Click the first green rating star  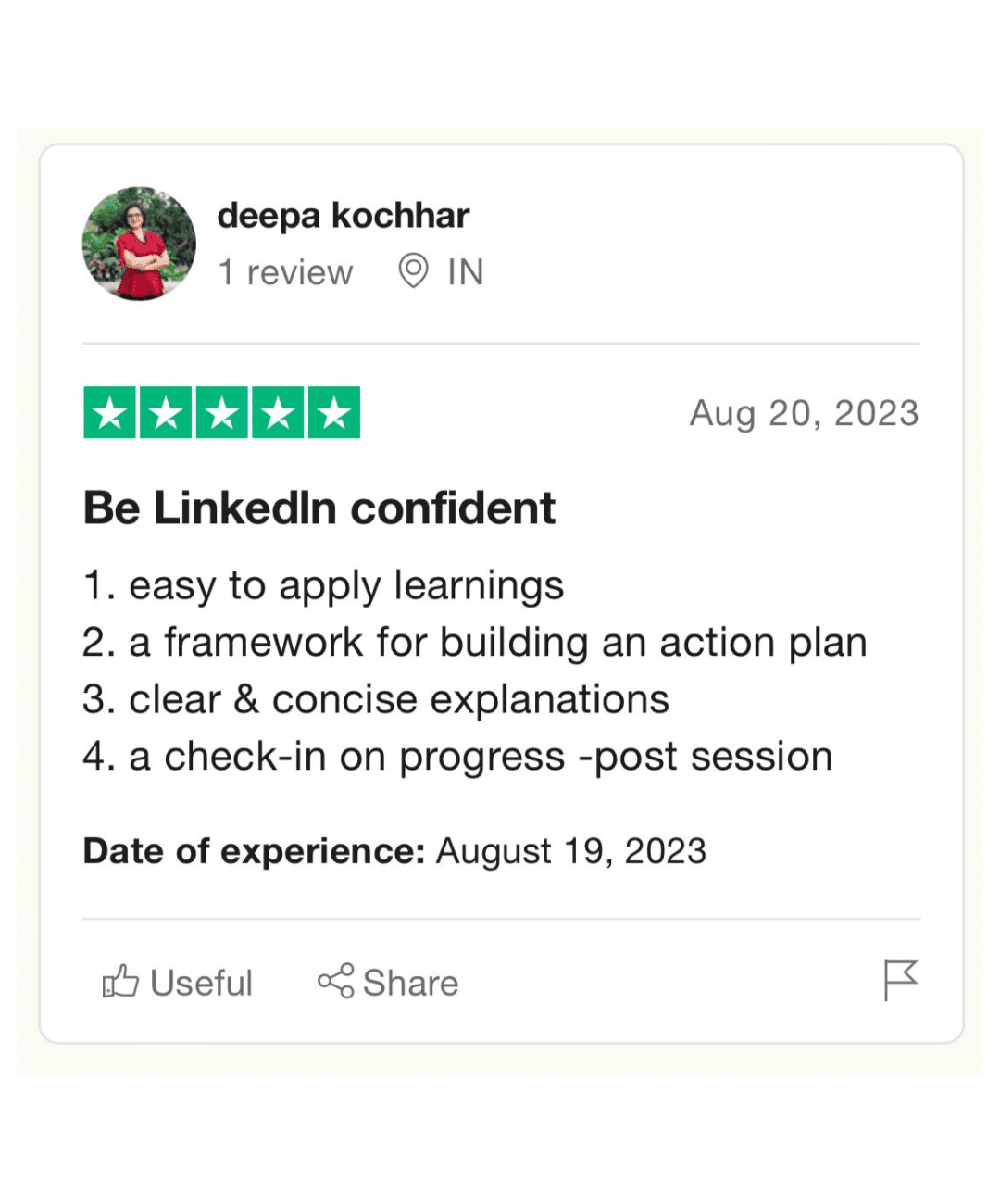tap(110, 412)
